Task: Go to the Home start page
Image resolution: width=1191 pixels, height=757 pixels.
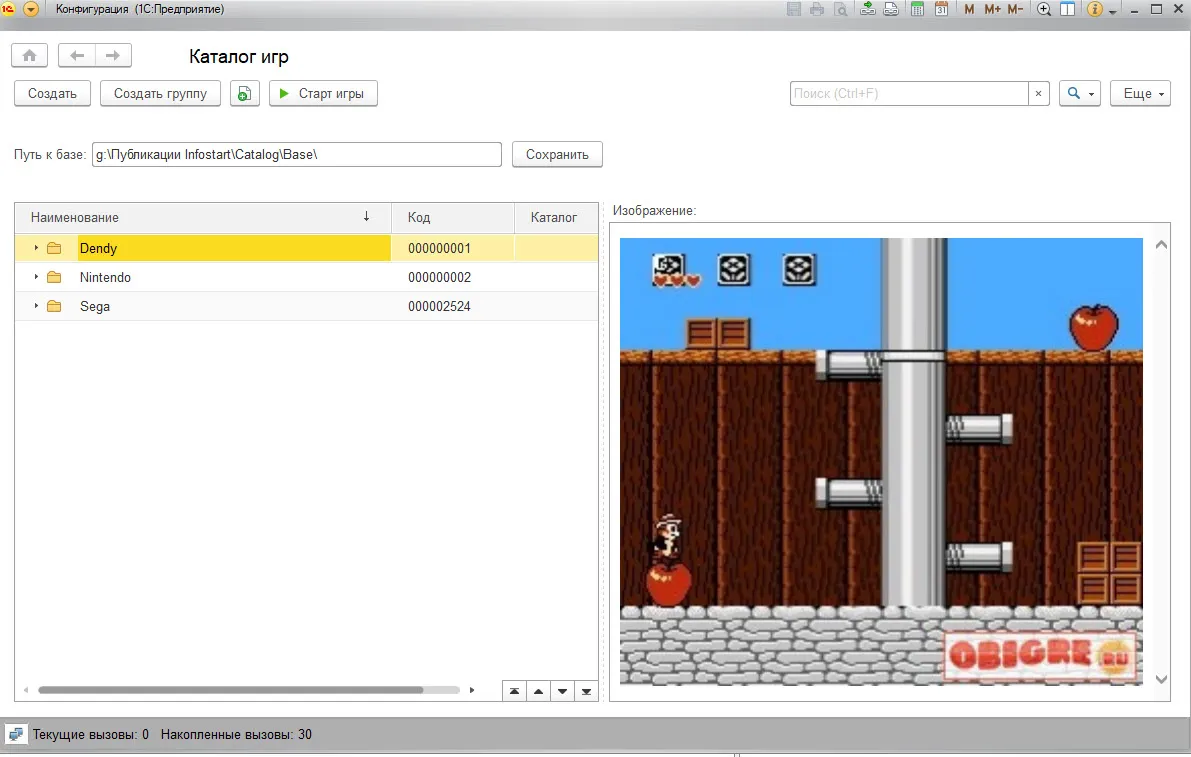Action: [x=30, y=55]
